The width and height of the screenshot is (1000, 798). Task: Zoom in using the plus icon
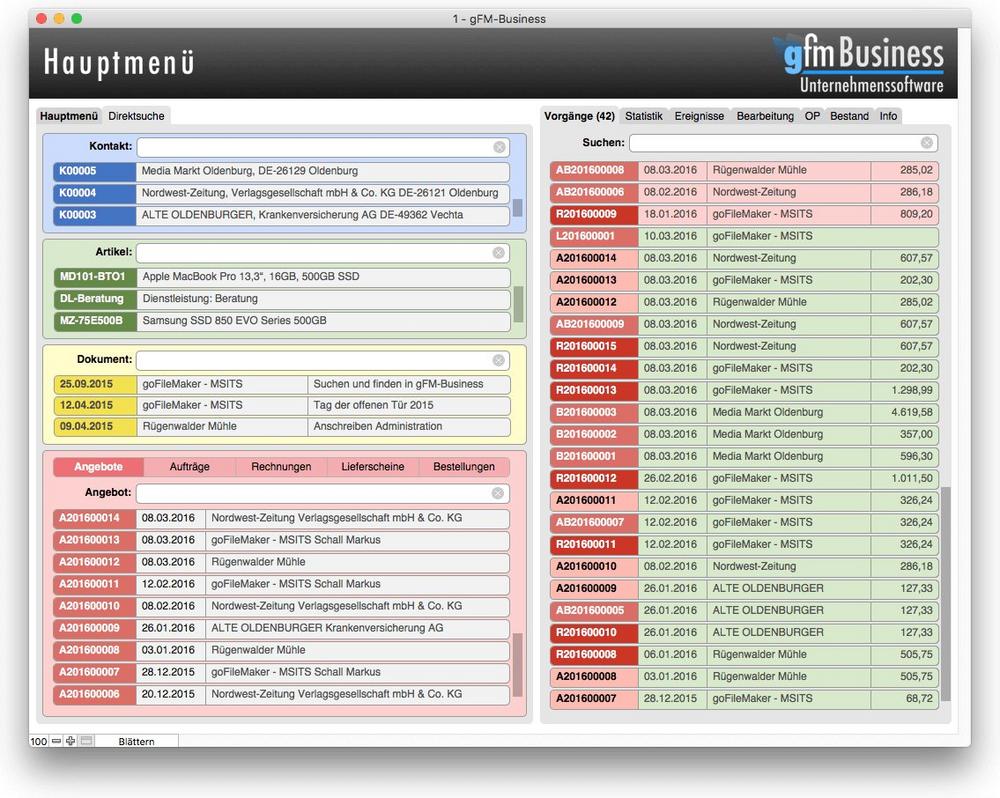pyautogui.click(x=70, y=741)
